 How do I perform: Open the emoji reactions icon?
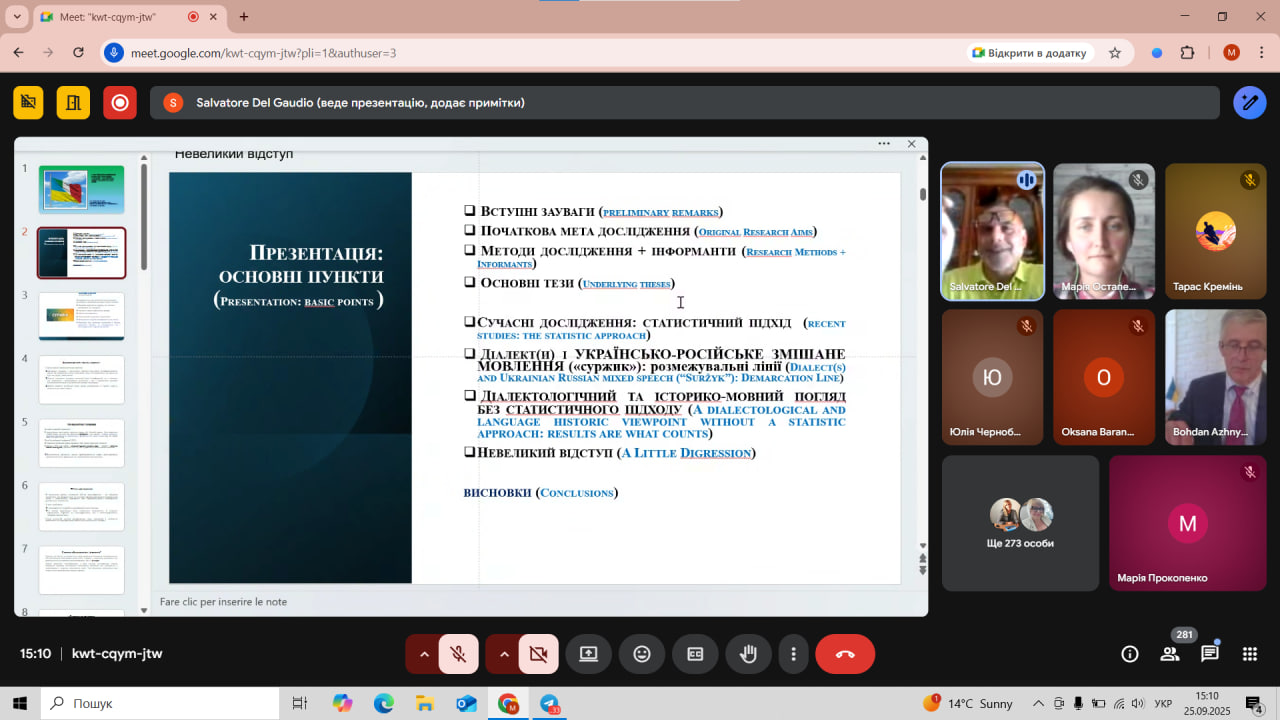pyautogui.click(x=642, y=654)
